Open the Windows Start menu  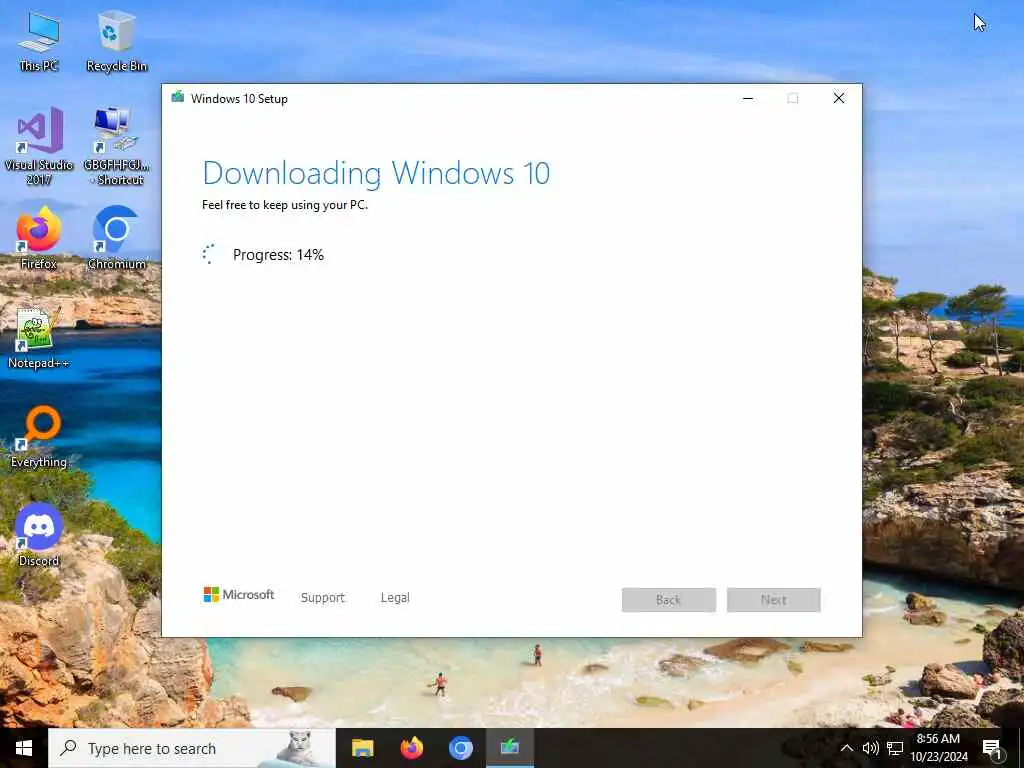24,748
